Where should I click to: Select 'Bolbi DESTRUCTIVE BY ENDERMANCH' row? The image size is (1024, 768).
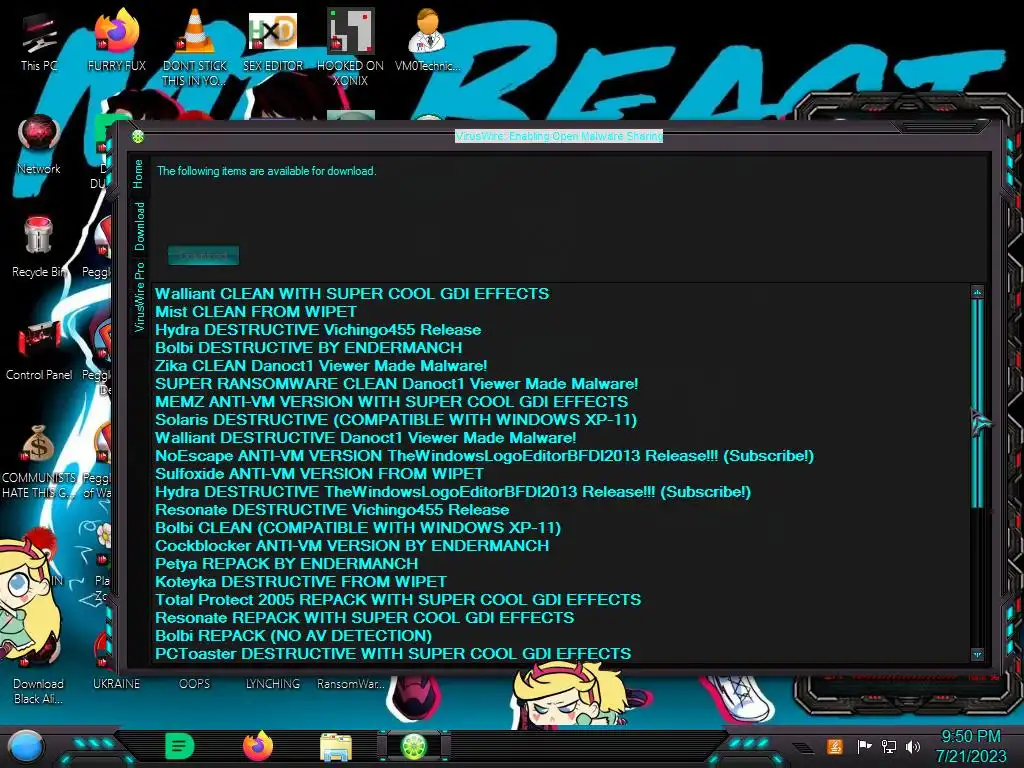click(308, 347)
